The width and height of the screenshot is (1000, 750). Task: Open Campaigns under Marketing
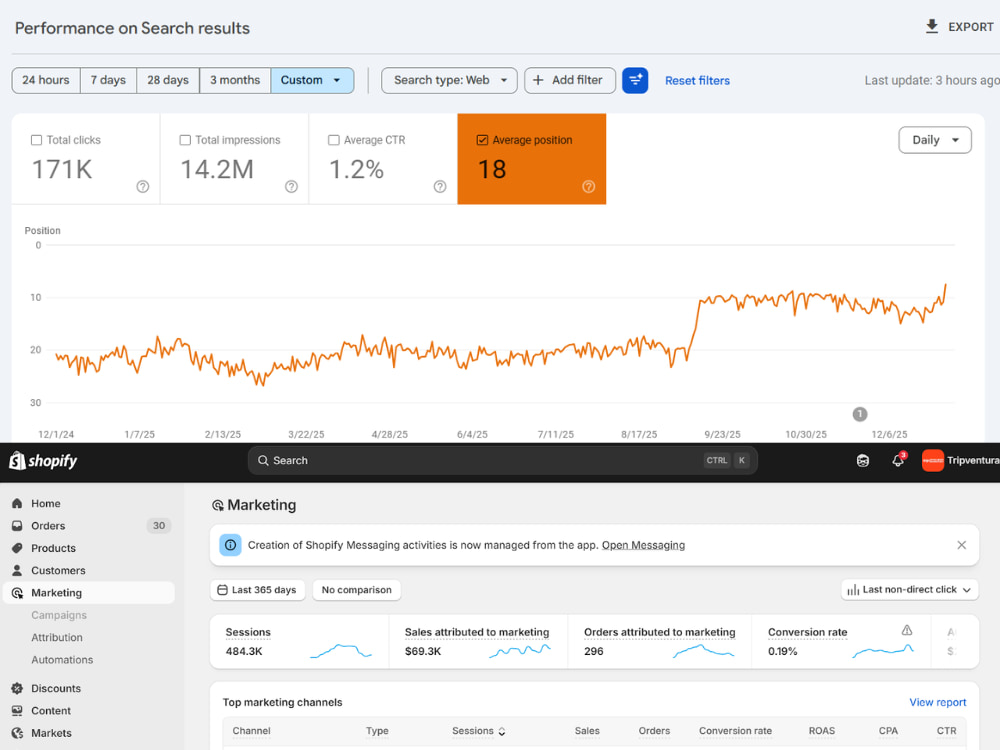59,615
